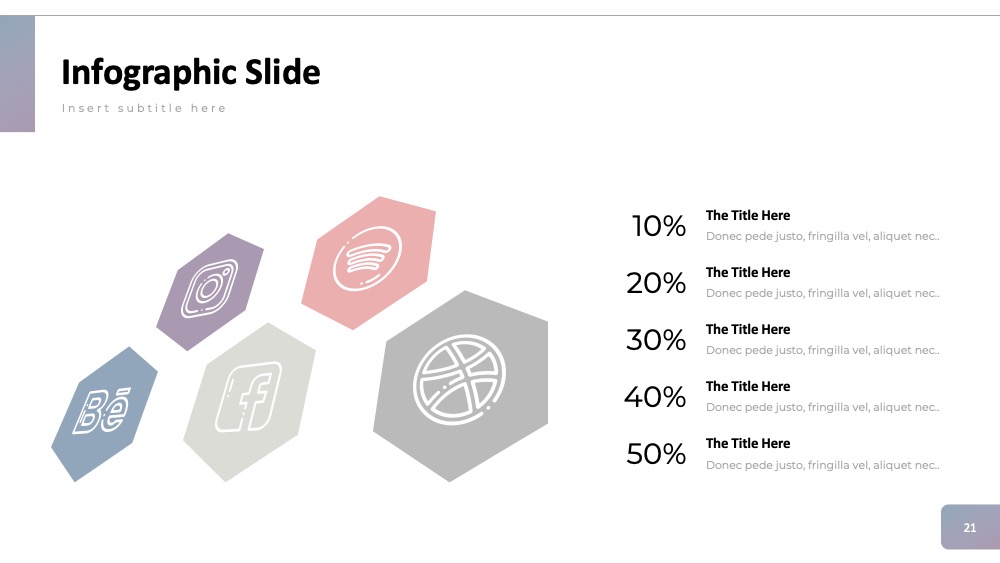Click the 30% statistic label
The width and height of the screenshot is (1000, 563).
656,340
